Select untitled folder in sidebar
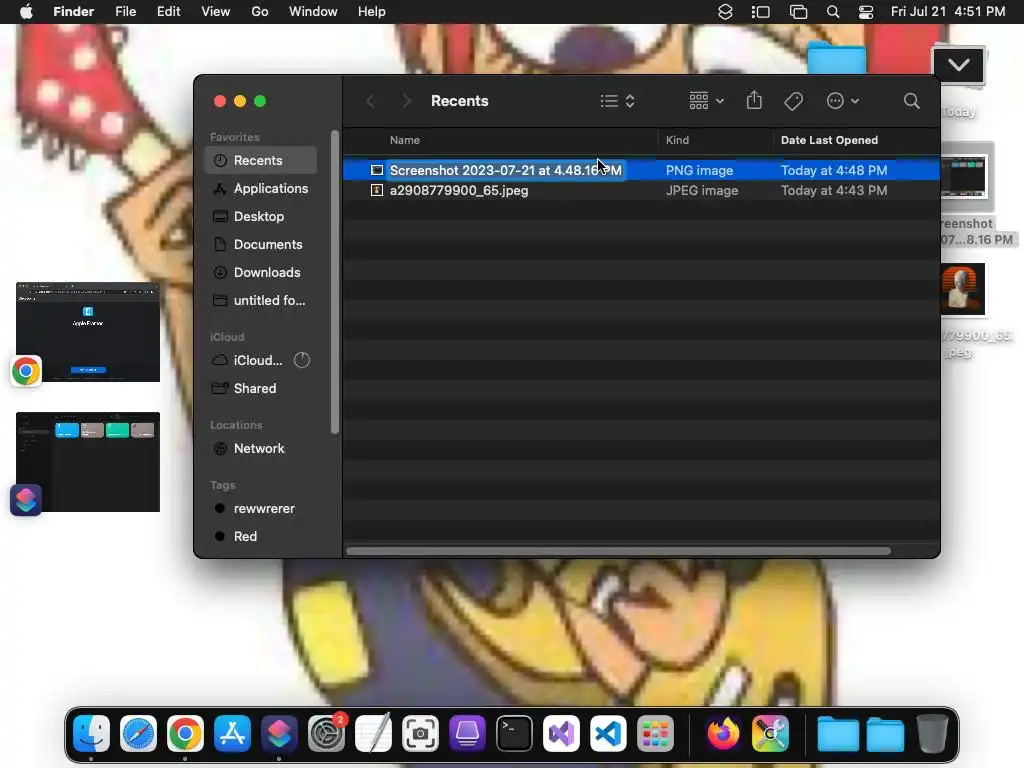The width and height of the screenshot is (1024, 768). pos(260,301)
